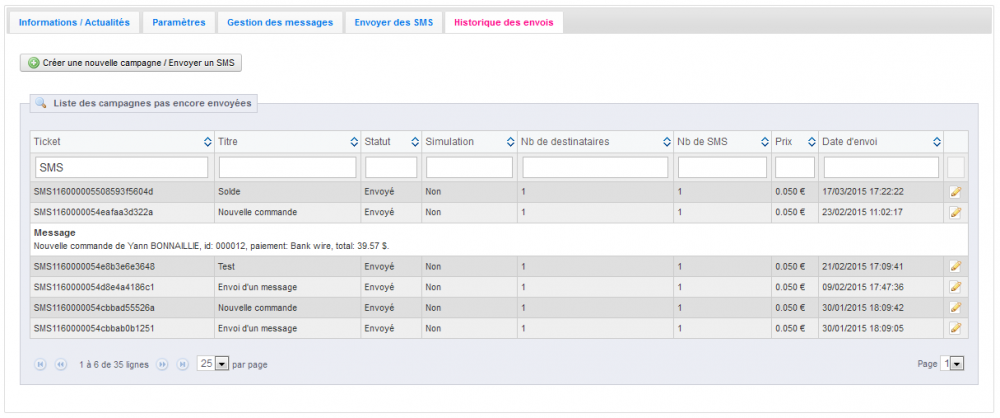This screenshot has width=1000, height=418.
Task: Click ticket SMS1160000054cbbad55526a
Action: coord(94,308)
